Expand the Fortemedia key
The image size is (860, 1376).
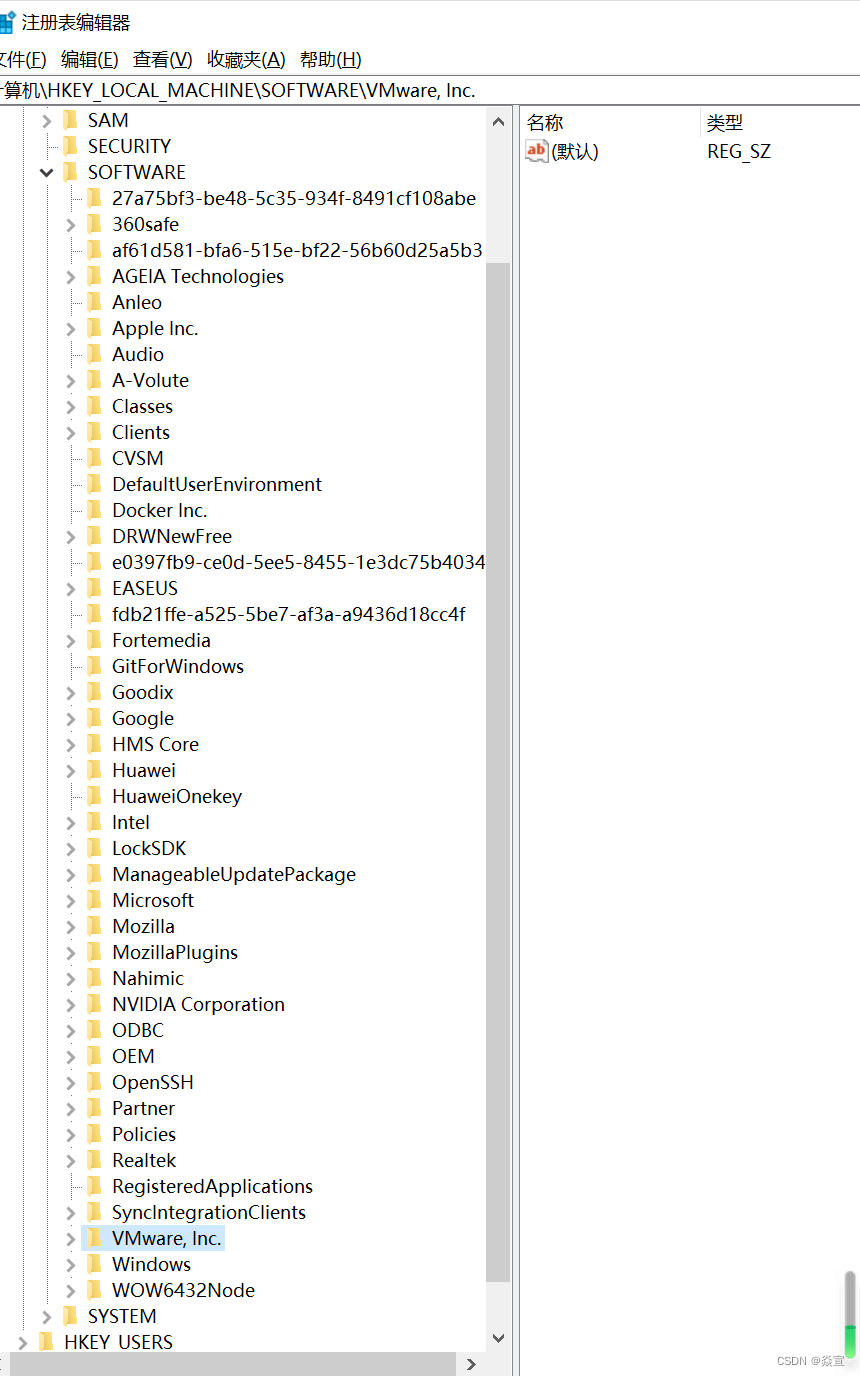[x=70, y=640]
